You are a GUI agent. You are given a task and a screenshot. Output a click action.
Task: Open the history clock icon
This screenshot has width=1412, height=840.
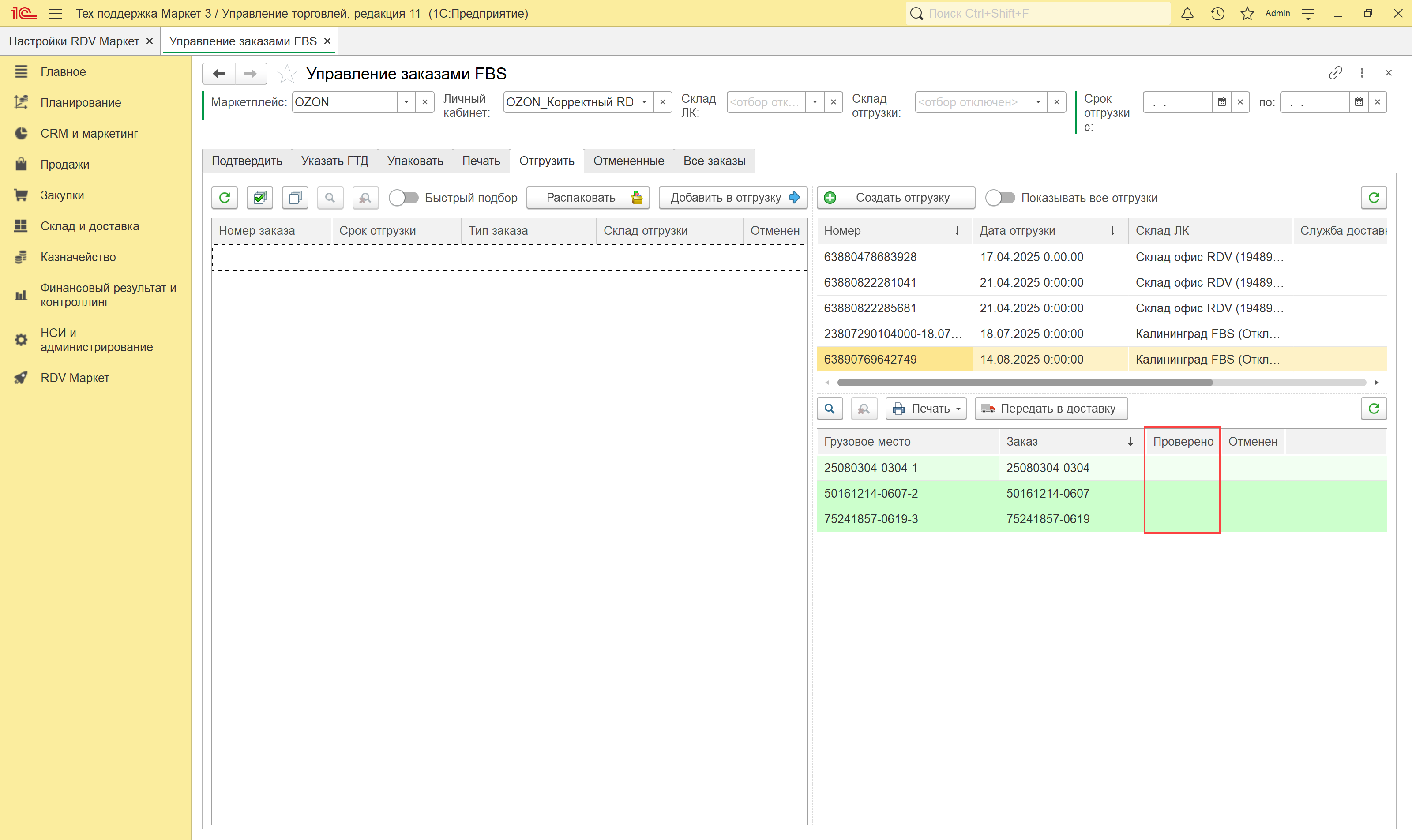pos(1217,14)
